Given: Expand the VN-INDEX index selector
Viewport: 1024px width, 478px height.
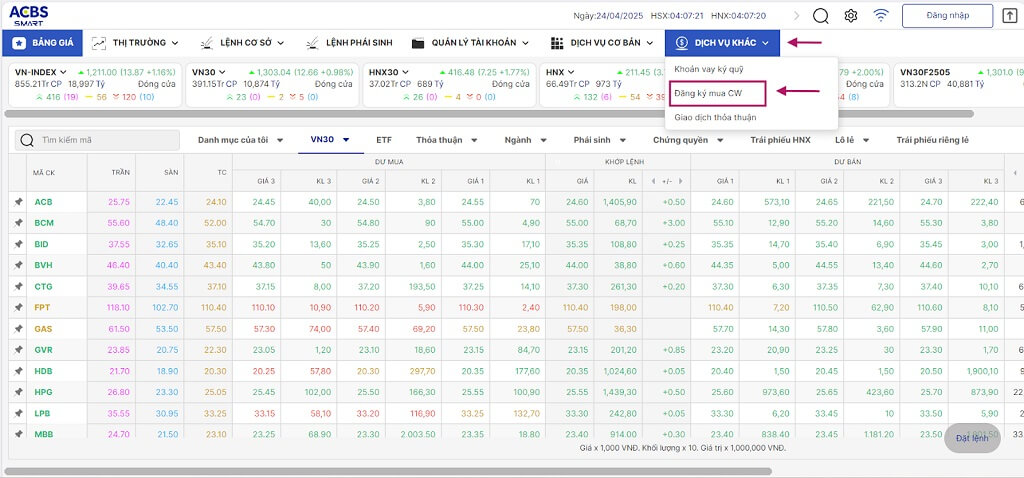Looking at the screenshot, I should 63,72.
